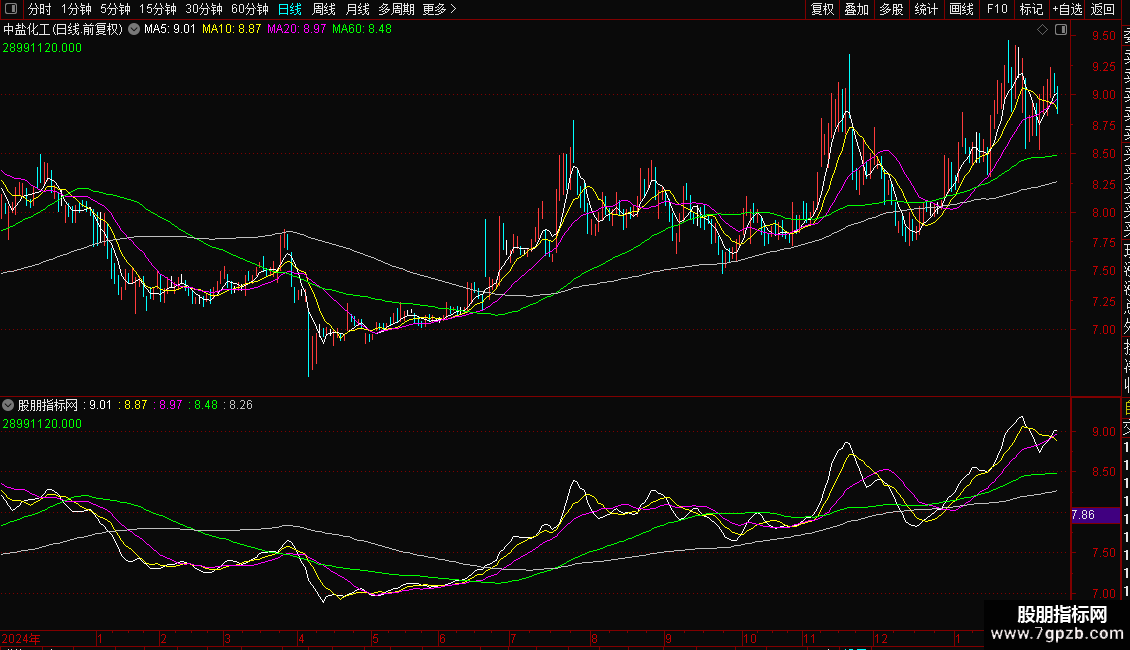Select the 周线 weekly chart period
The width and height of the screenshot is (1130, 650).
point(324,9)
